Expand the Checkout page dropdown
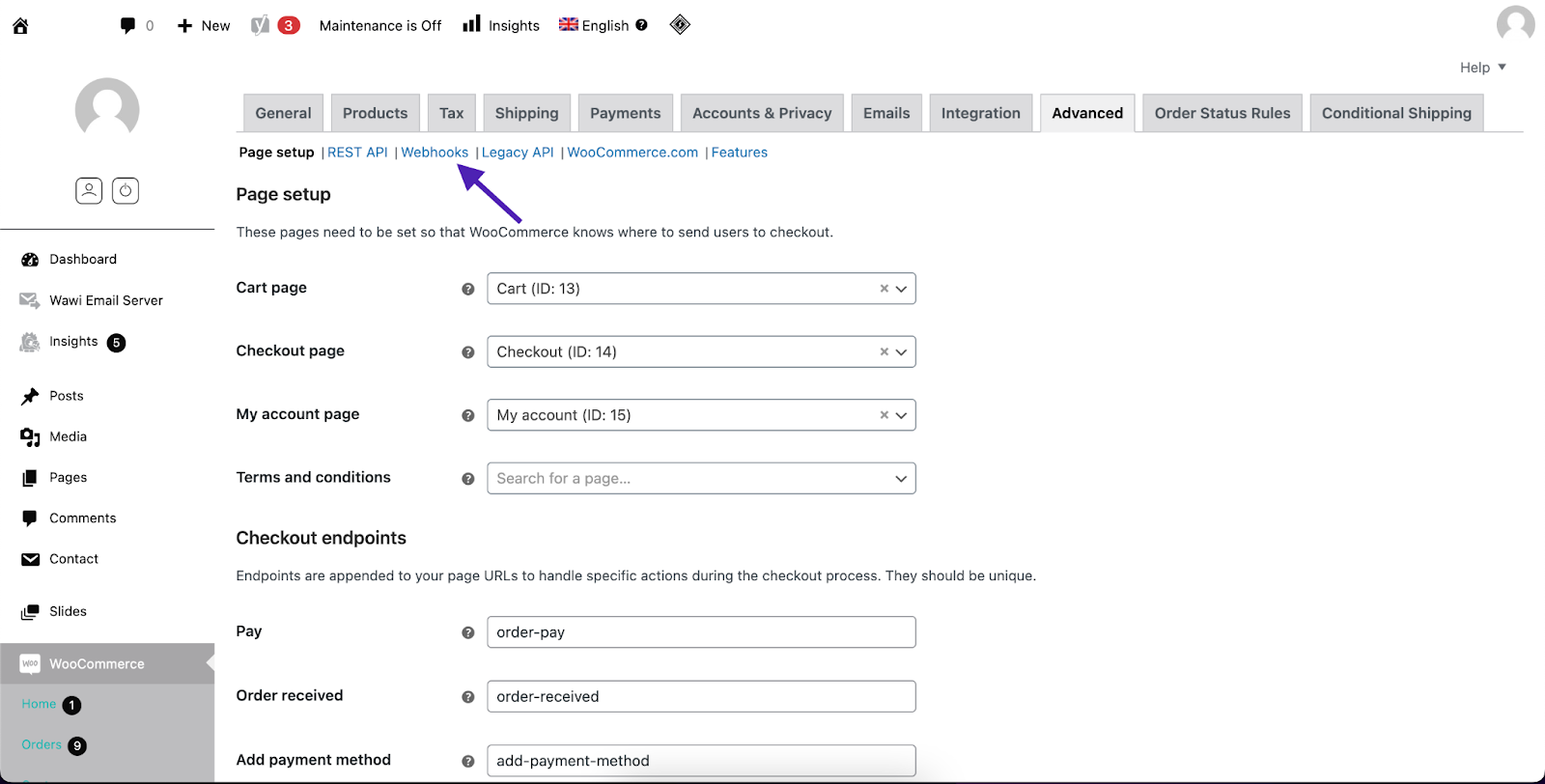 coord(901,352)
